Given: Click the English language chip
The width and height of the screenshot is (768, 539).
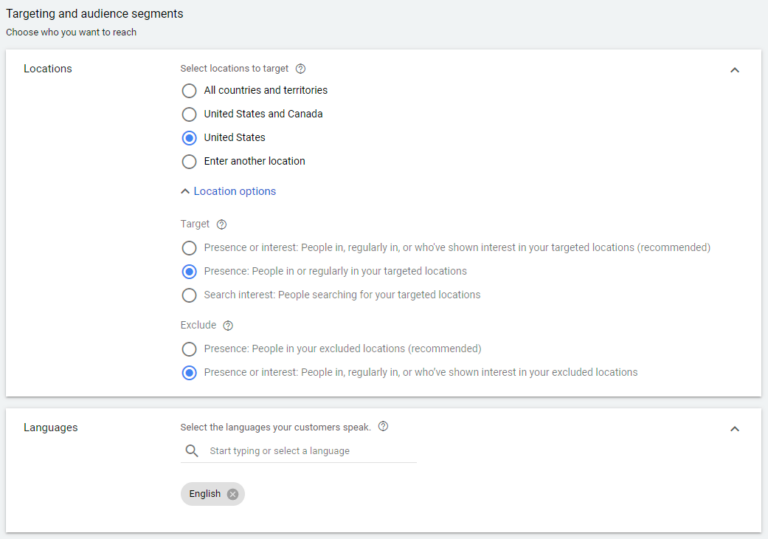Looking at the screenshot, I should click(x=205, y=494).
